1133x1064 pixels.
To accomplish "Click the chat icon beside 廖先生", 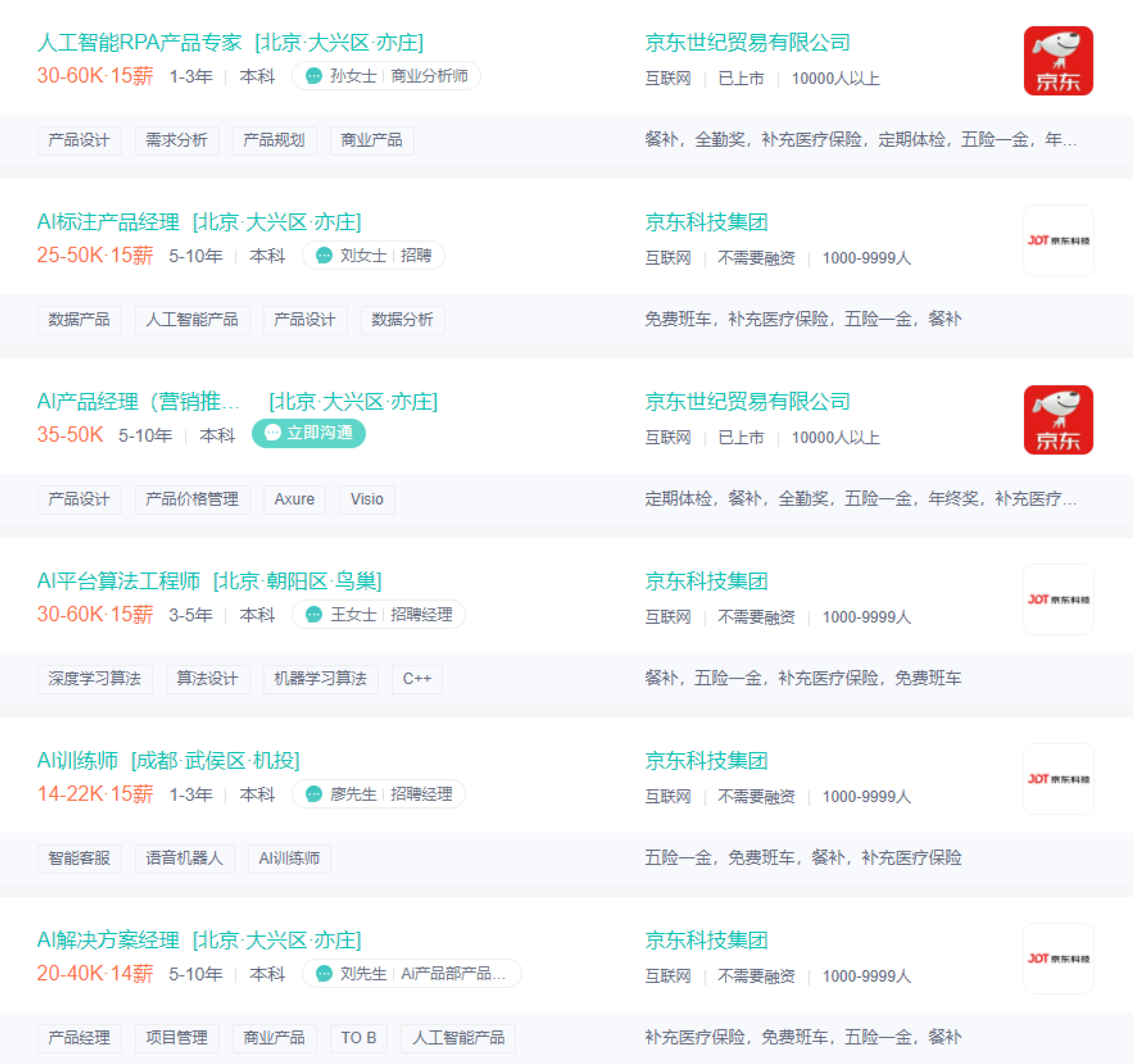I will pyautogui.click(x=314, y=794).
